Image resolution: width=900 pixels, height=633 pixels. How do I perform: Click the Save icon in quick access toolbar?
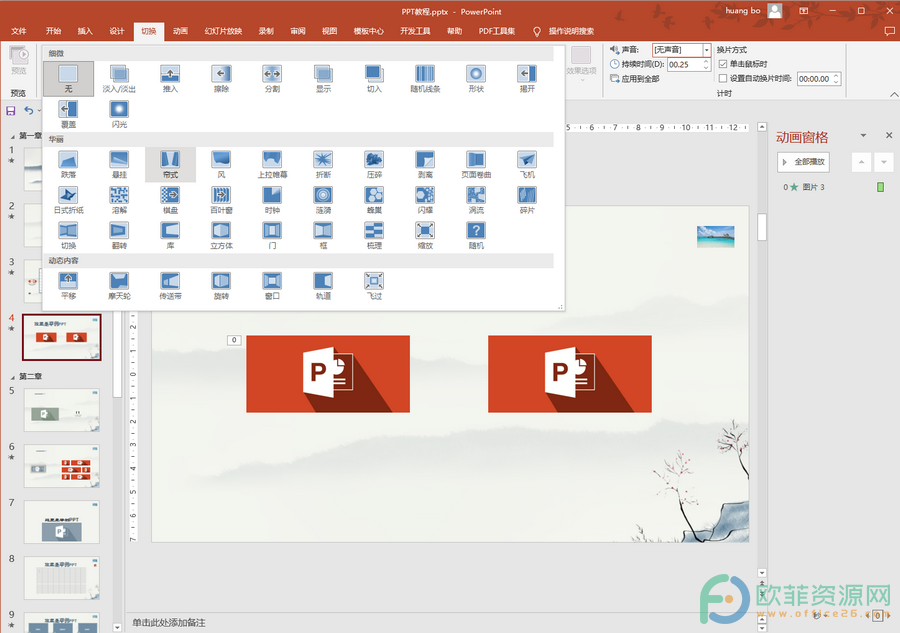tap(11, 111)
